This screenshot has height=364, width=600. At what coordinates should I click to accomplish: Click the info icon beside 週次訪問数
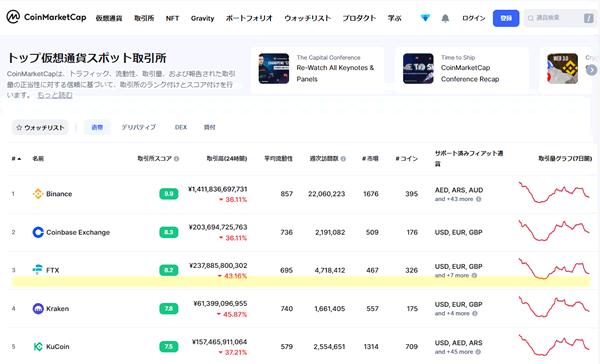[343, 159]
